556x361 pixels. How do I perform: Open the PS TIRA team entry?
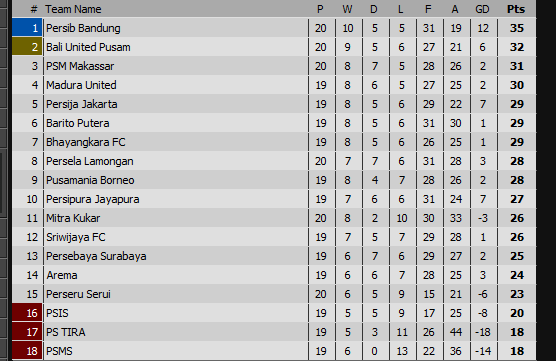point(66,332)
